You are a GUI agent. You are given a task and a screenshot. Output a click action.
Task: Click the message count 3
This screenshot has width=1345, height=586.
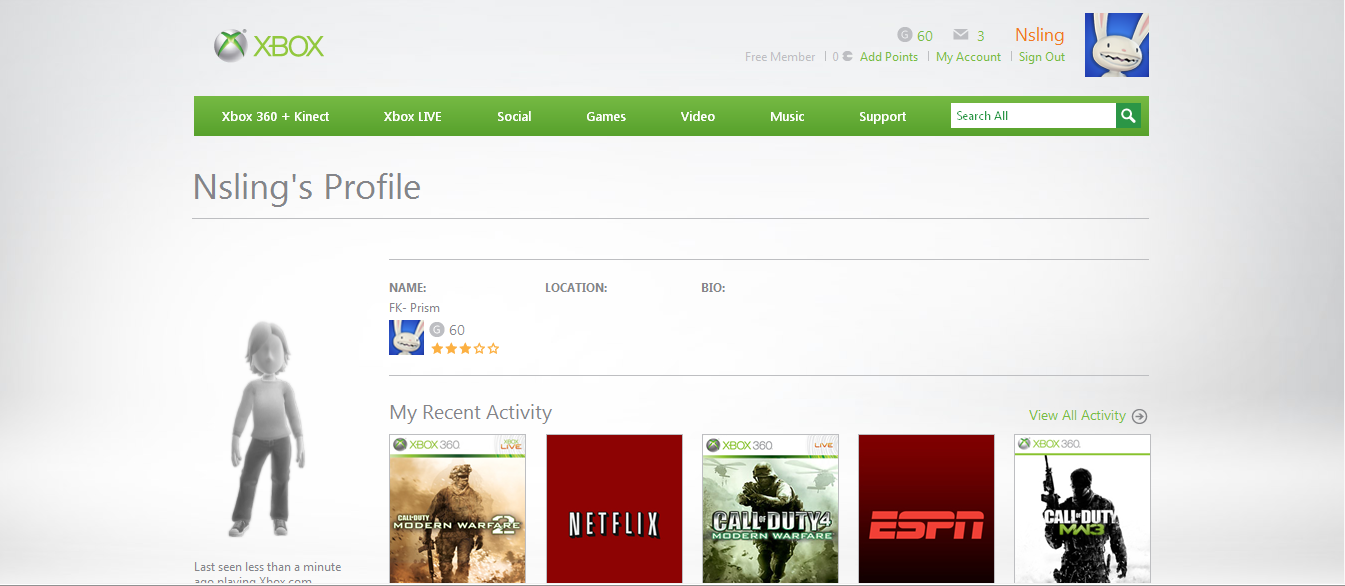tap(981, 36)
